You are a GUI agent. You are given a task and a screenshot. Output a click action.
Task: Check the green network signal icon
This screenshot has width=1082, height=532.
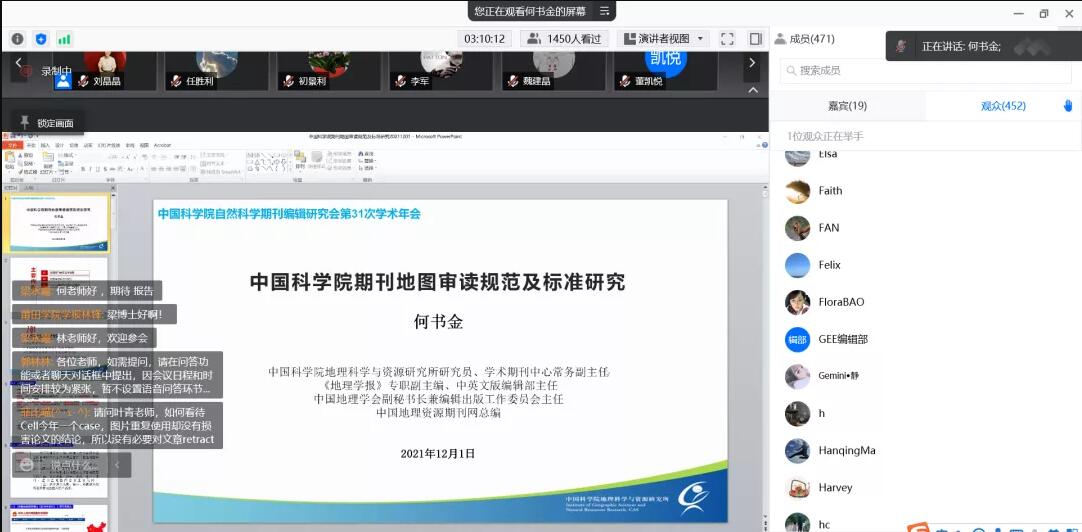64,39
